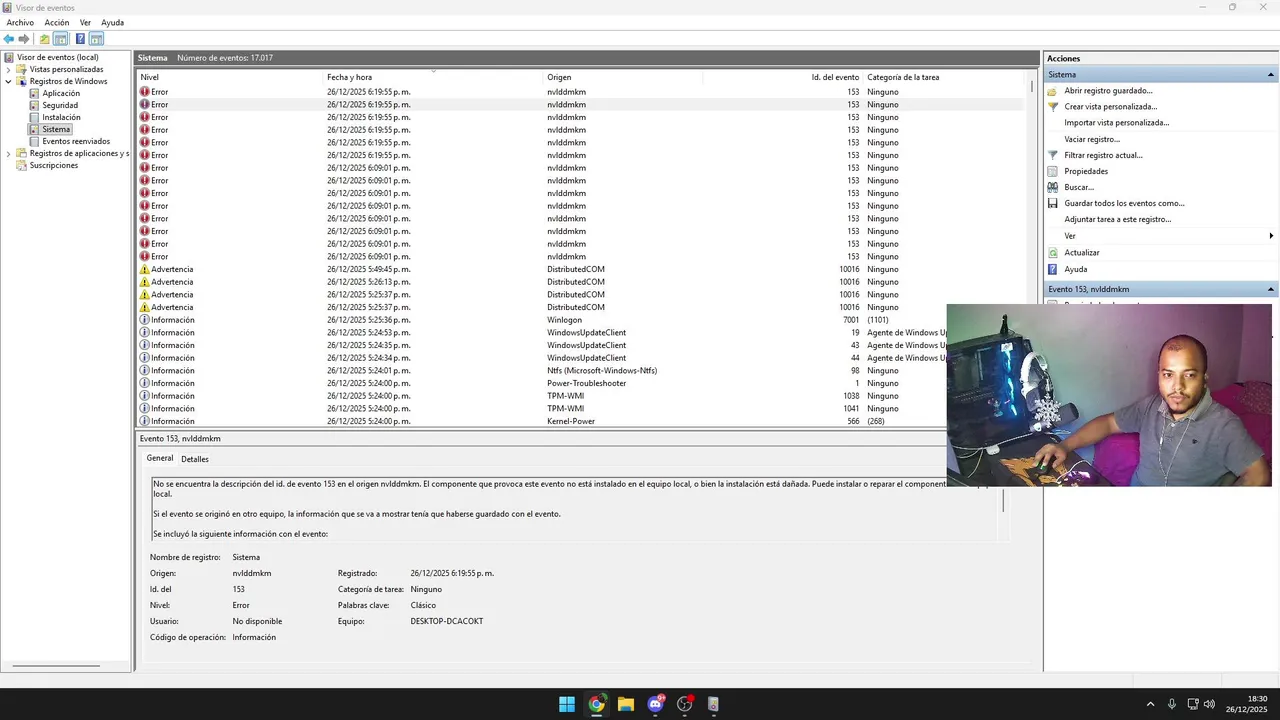Screen dimensions: 1280x720
Task: Click the Propiedades sheet icon in Acciones
Action: tap(1052, 171)
